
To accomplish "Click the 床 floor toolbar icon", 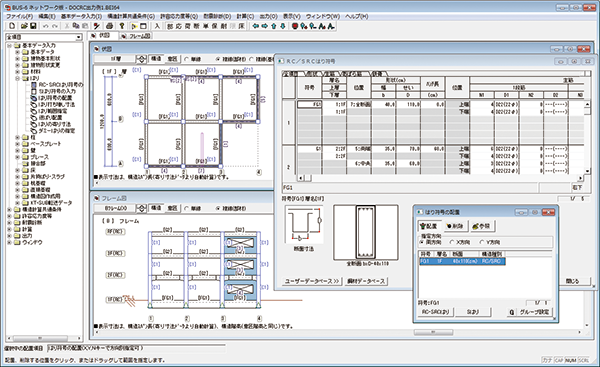I will tap(241, 26).
